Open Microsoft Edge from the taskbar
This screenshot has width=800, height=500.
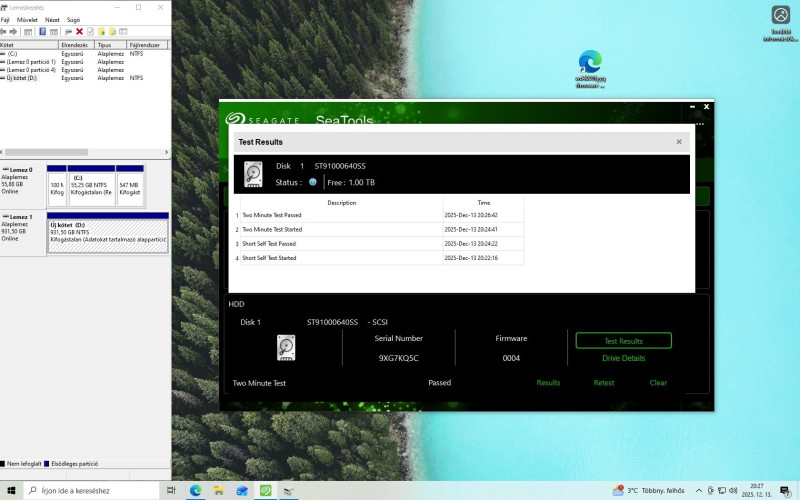pyautogui.click(x=195, y=490)
